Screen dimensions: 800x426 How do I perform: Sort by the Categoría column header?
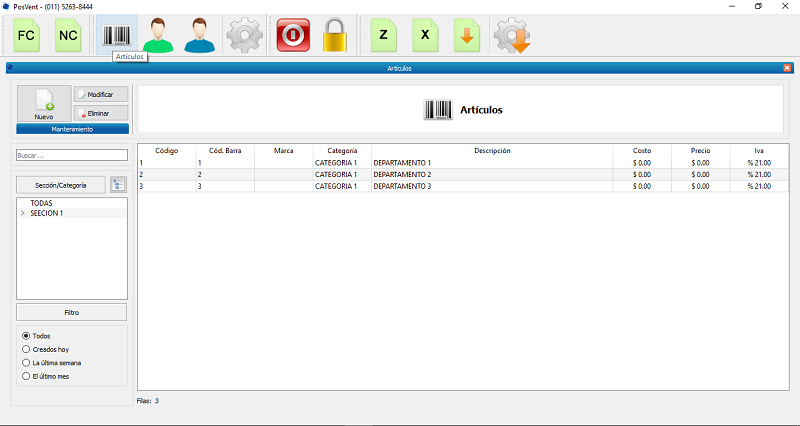pos(342,151)
